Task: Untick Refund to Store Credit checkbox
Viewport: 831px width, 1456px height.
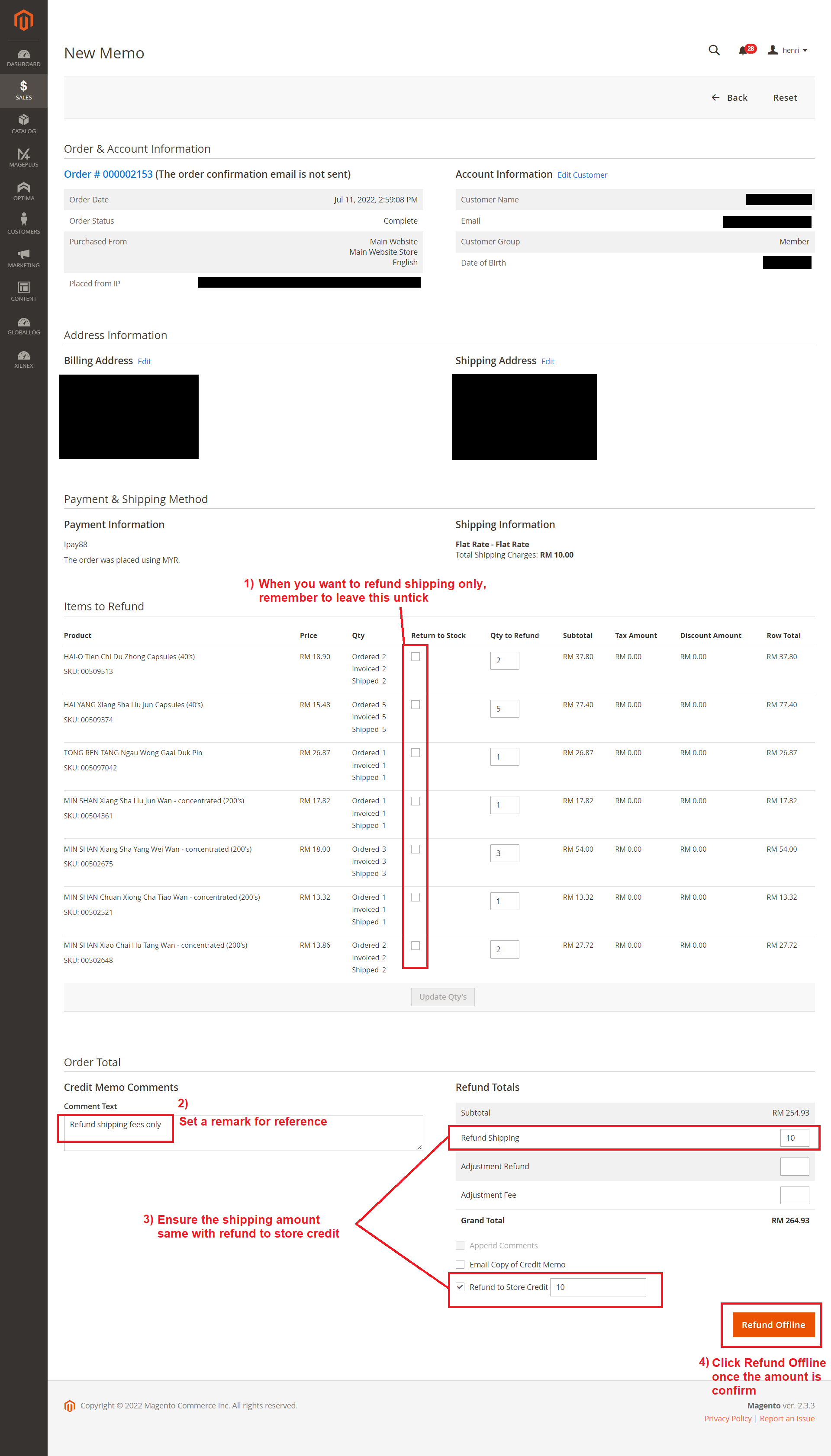Action: point(460,1286)
